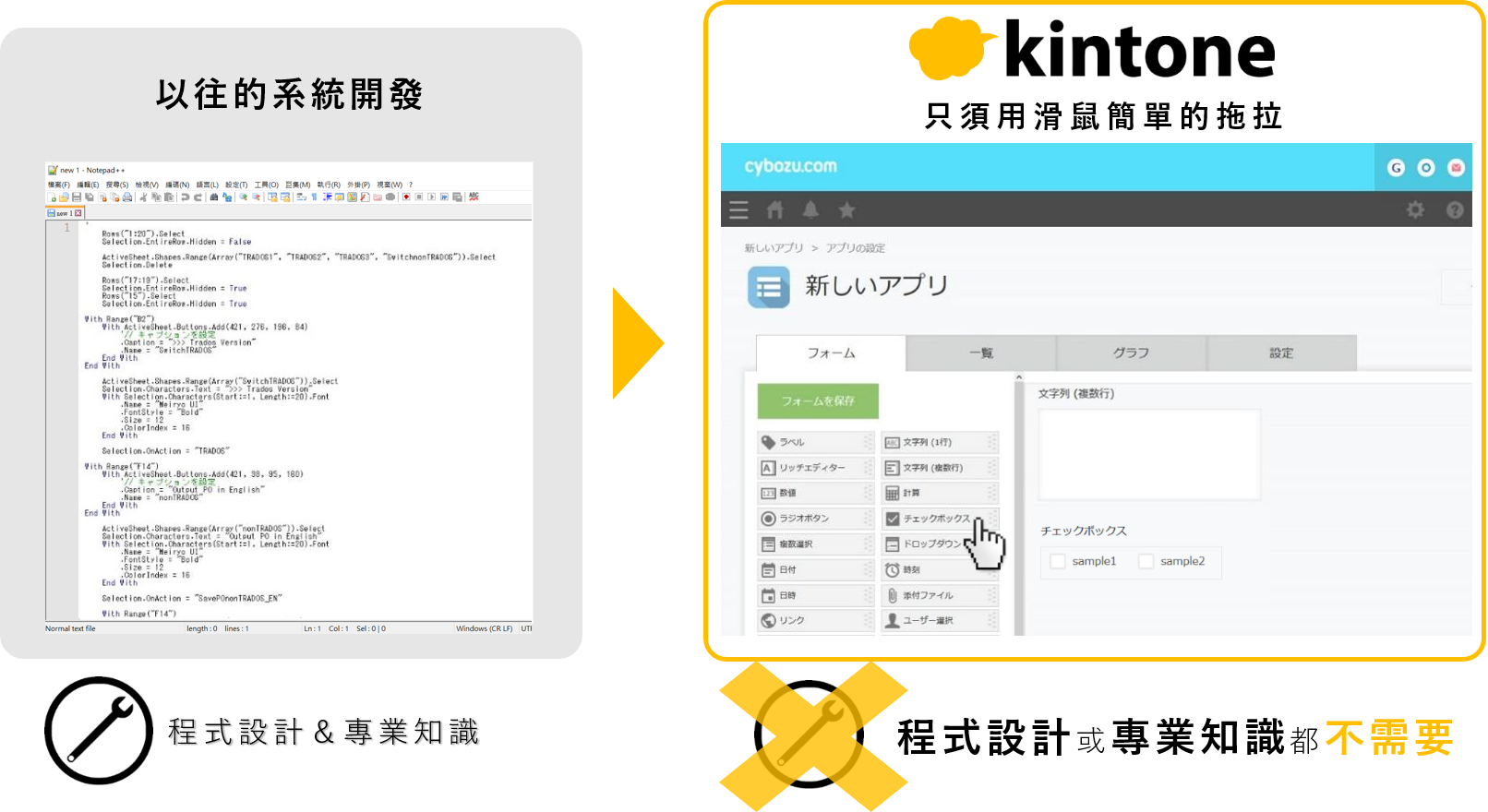Open the kintone help question mark
1488x812 pixels.
click(x=1455, y=210)
